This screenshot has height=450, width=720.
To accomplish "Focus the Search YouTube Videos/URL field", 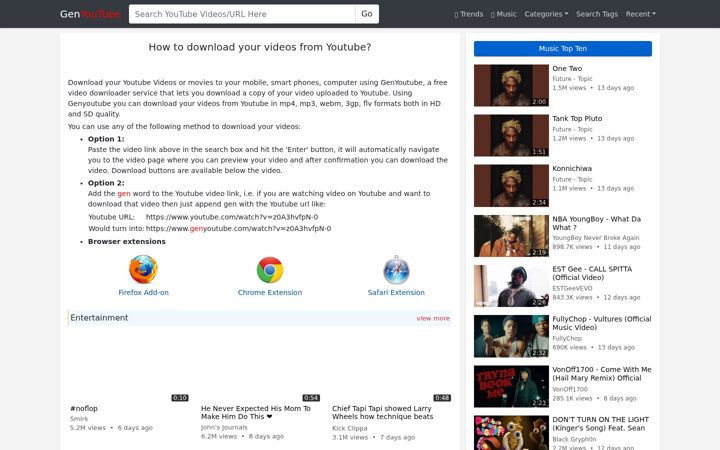I will (x=242, y=14).
